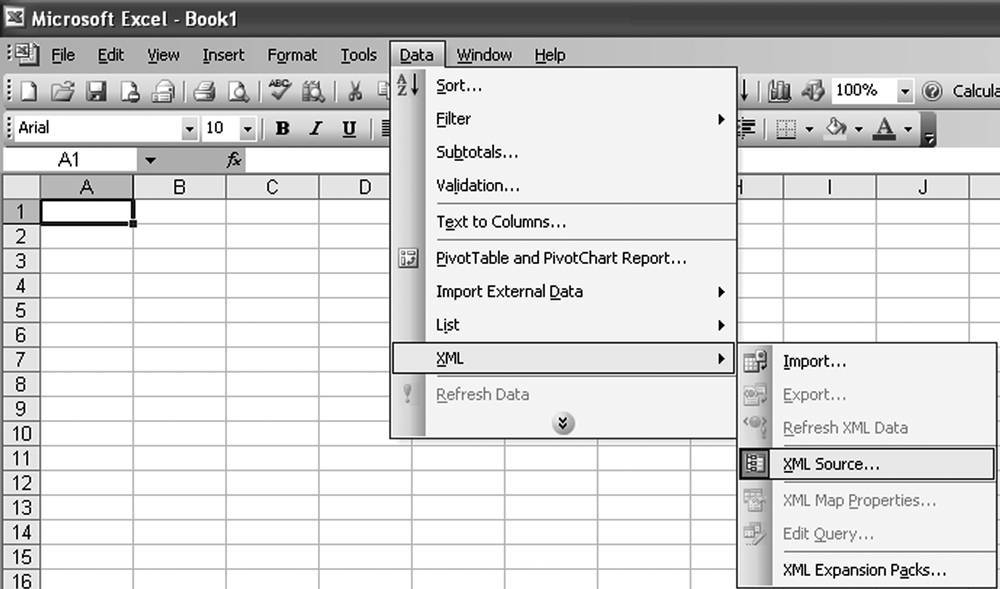Open XML Expansion Packs... entry
Image resolution: width=1000 pixels, height=589 pixels.
coord(867,570)
